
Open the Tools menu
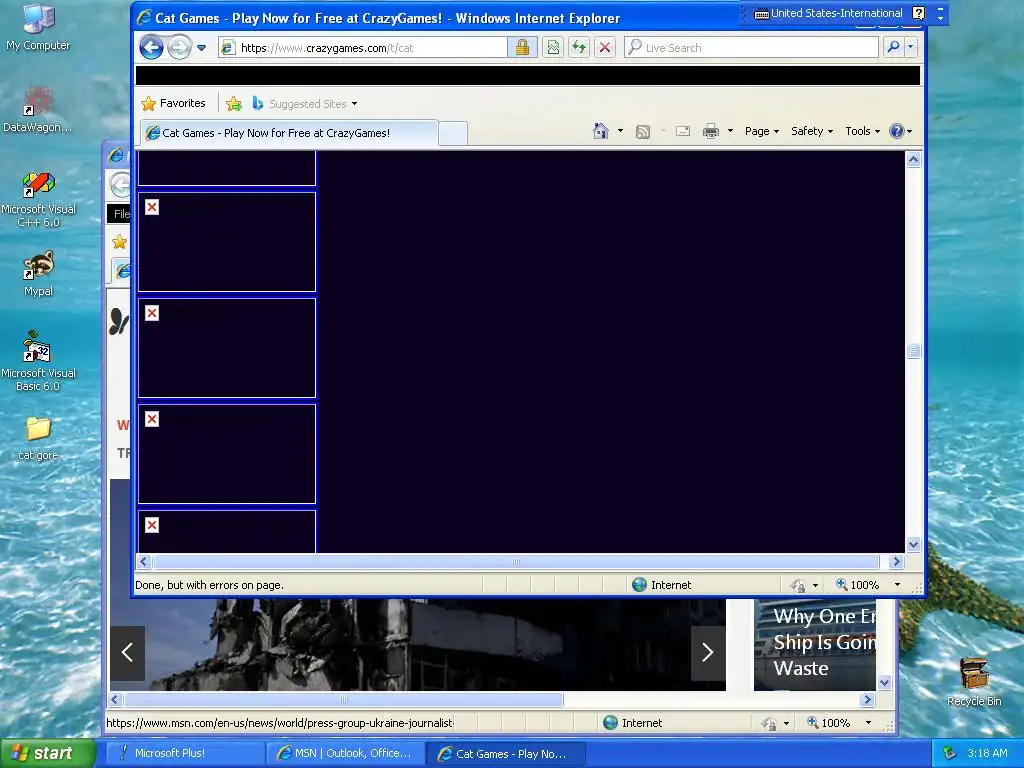click(x=862, y=131)
